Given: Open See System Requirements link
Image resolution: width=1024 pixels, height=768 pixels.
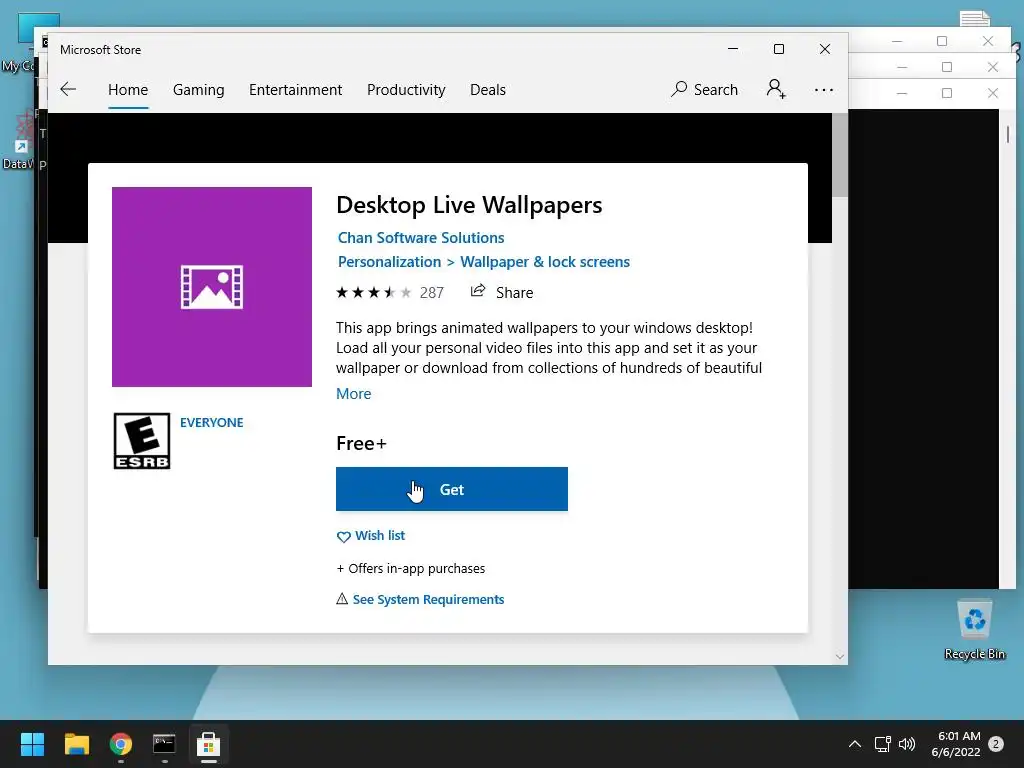Looking at the screenshot, I should pos(428,600).
